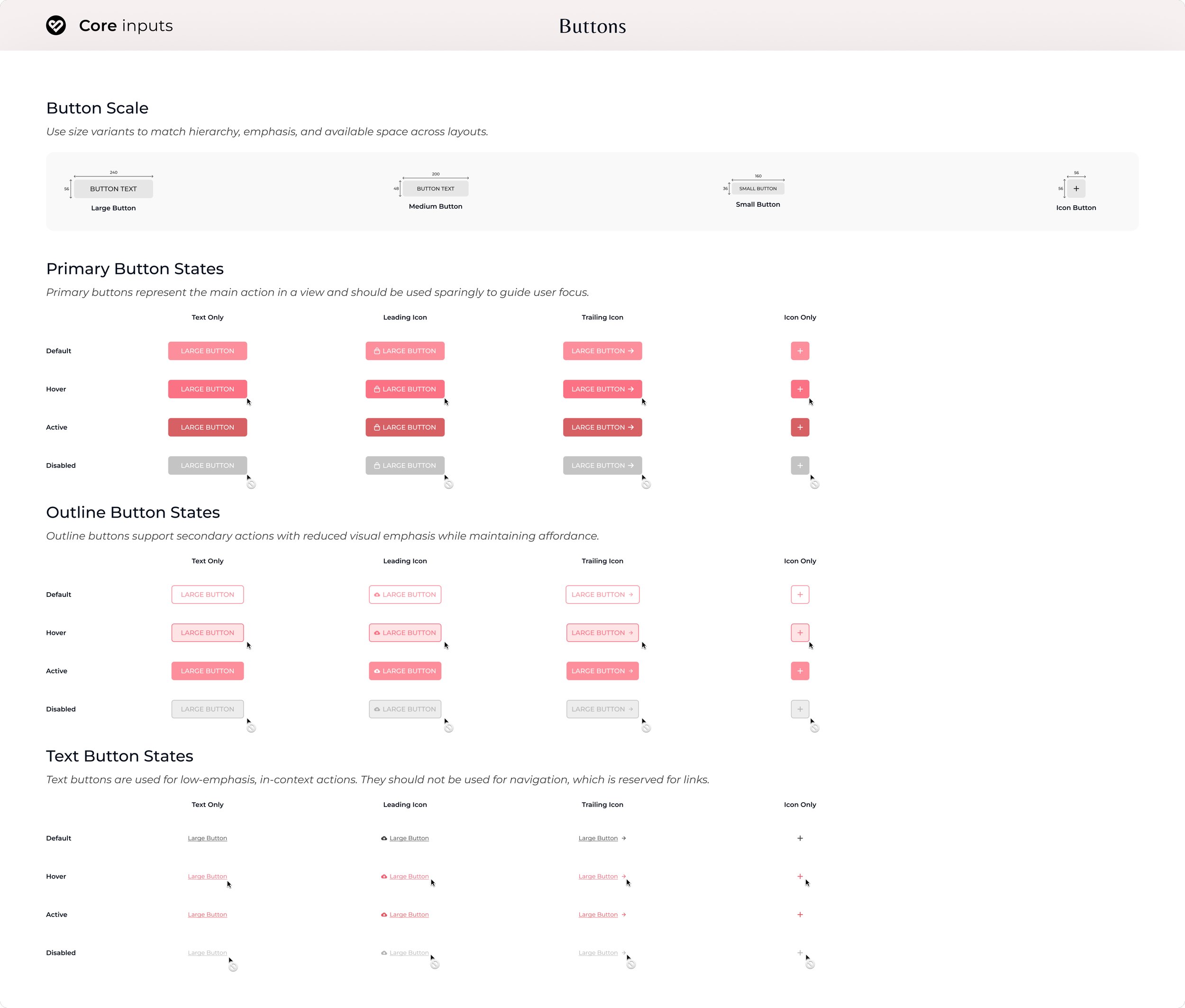
Task: Click the text-button default black plus icon
Action: point(800,838)
